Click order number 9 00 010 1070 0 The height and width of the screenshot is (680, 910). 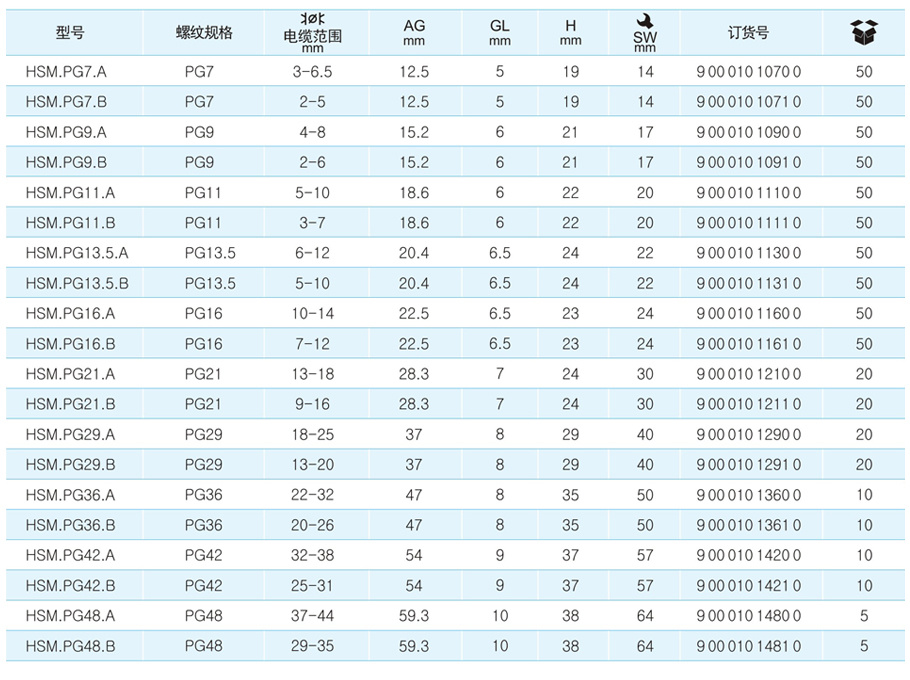click(749, 72)
